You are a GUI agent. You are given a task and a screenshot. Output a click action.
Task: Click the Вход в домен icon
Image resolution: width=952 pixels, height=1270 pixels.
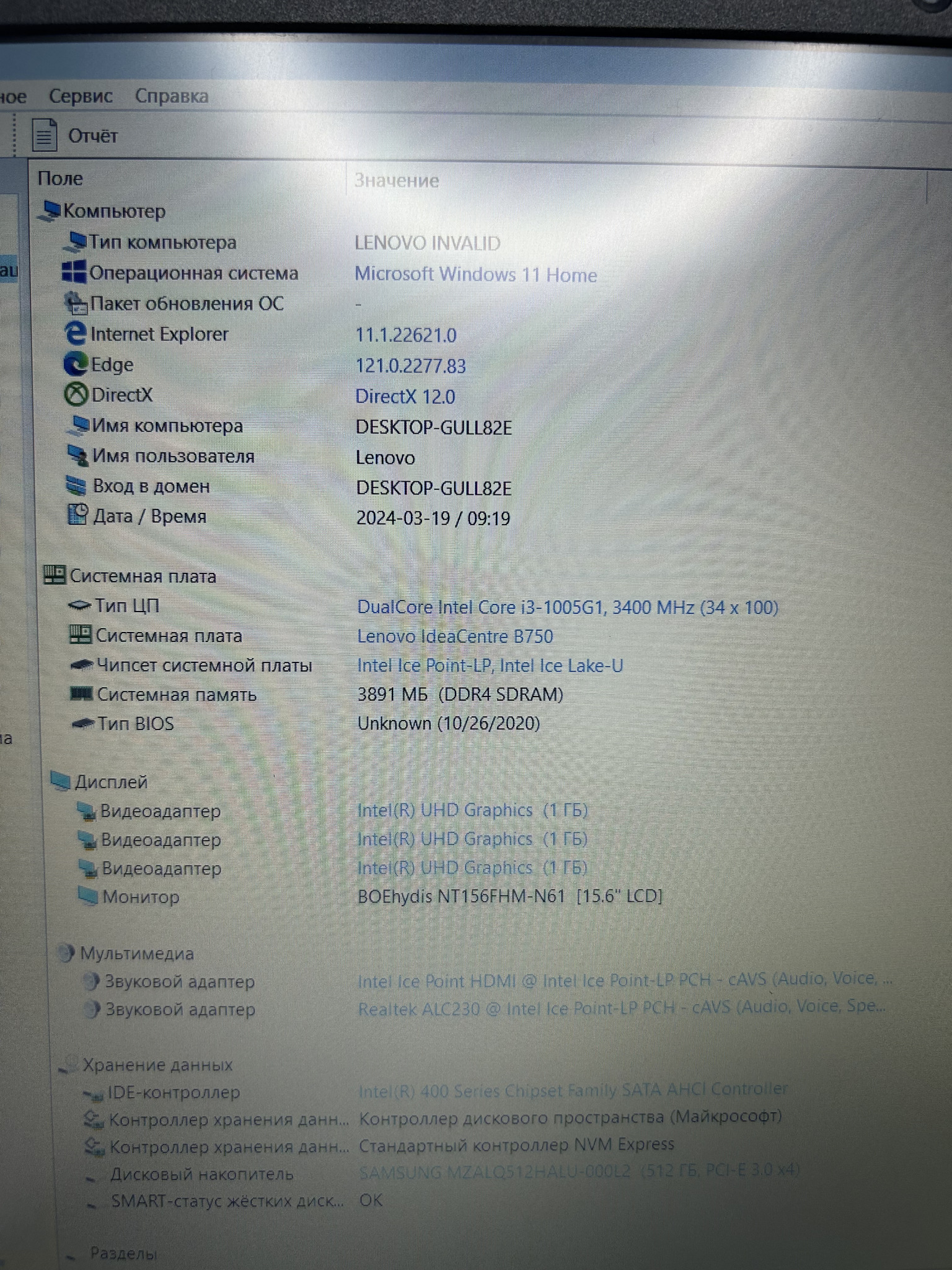[77, 486]
